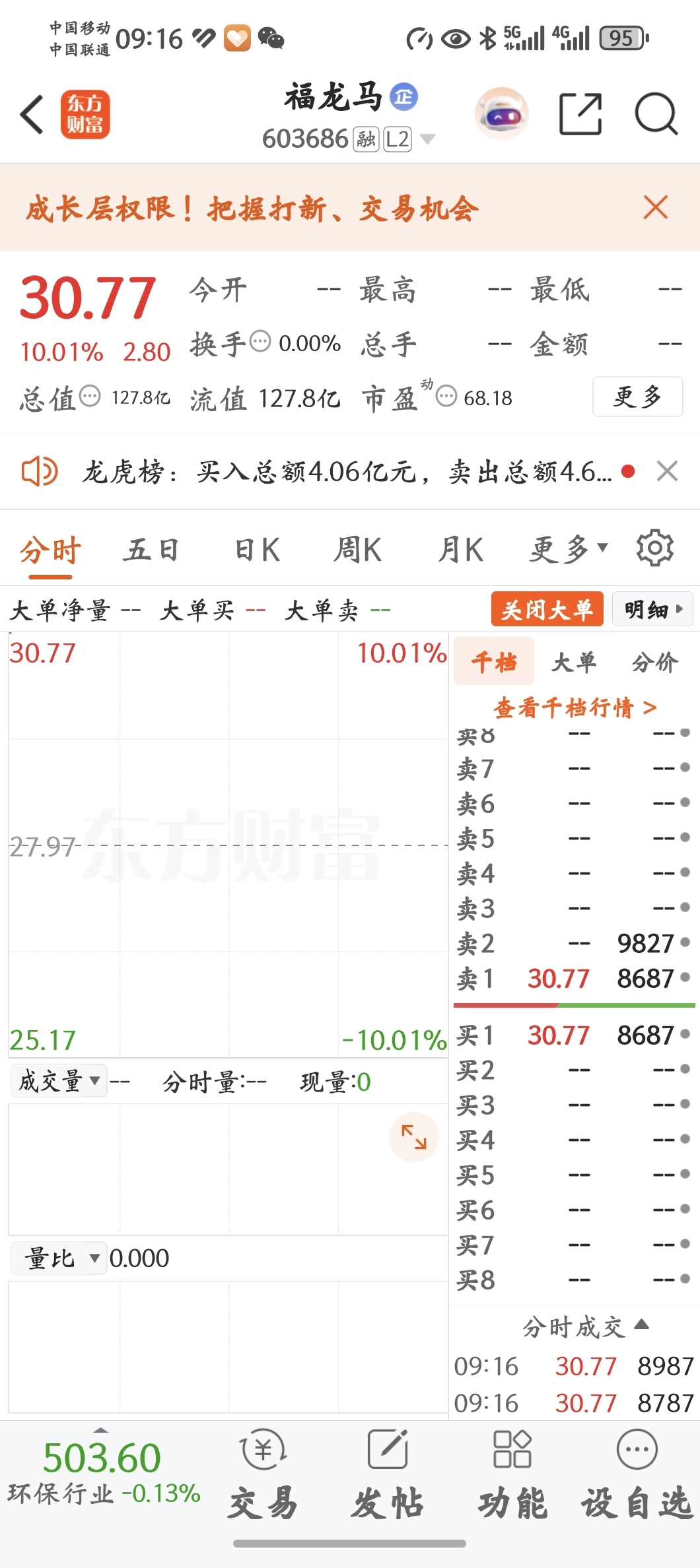This screenshot has width=700, height=1568.
Task: Open the 东方财富 home logo
Action: tap(85, 114)
